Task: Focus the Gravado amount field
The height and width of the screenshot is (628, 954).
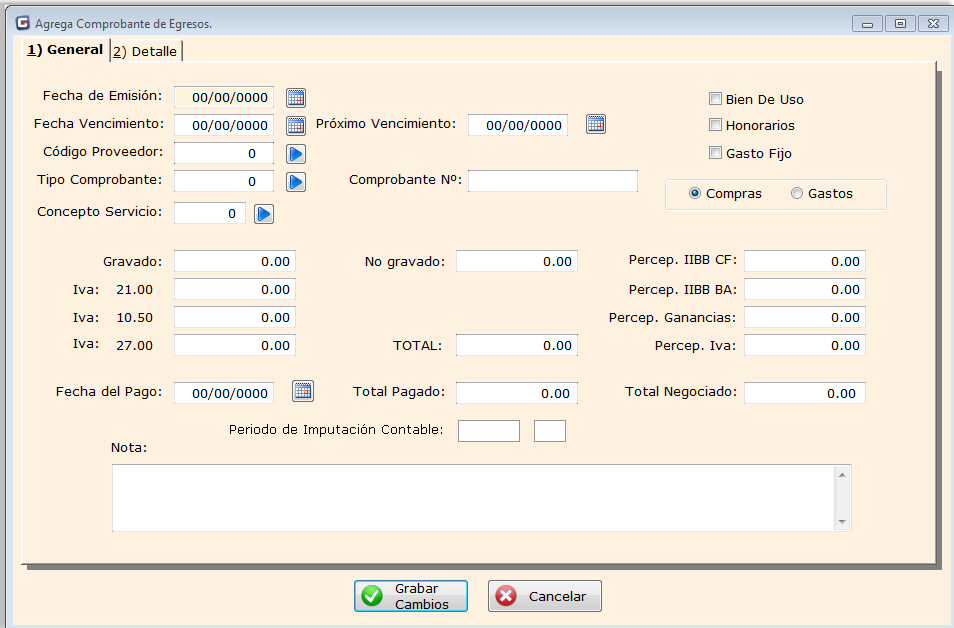Action: pos(235,261)
